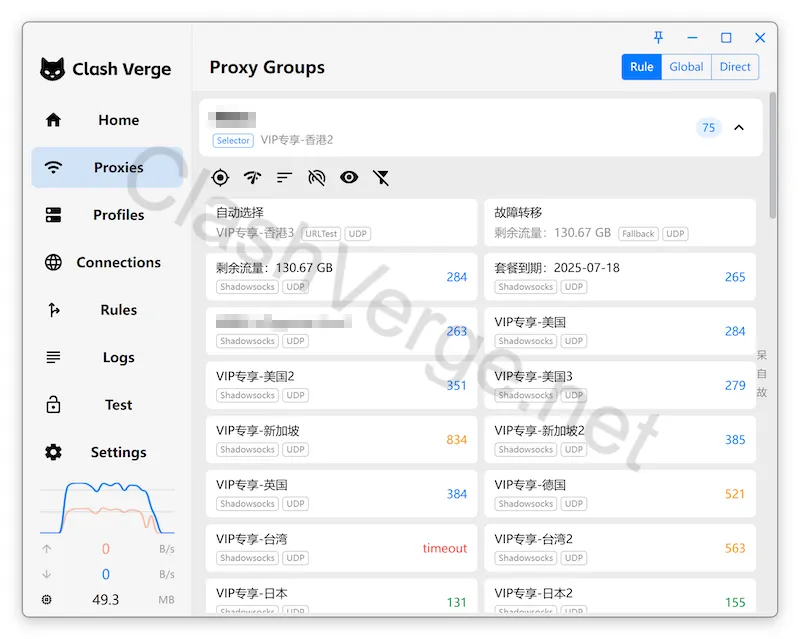Pin the window with the pushpin icon
The height and width of the screenshot is (639, 800).
(x=658, y=37)
